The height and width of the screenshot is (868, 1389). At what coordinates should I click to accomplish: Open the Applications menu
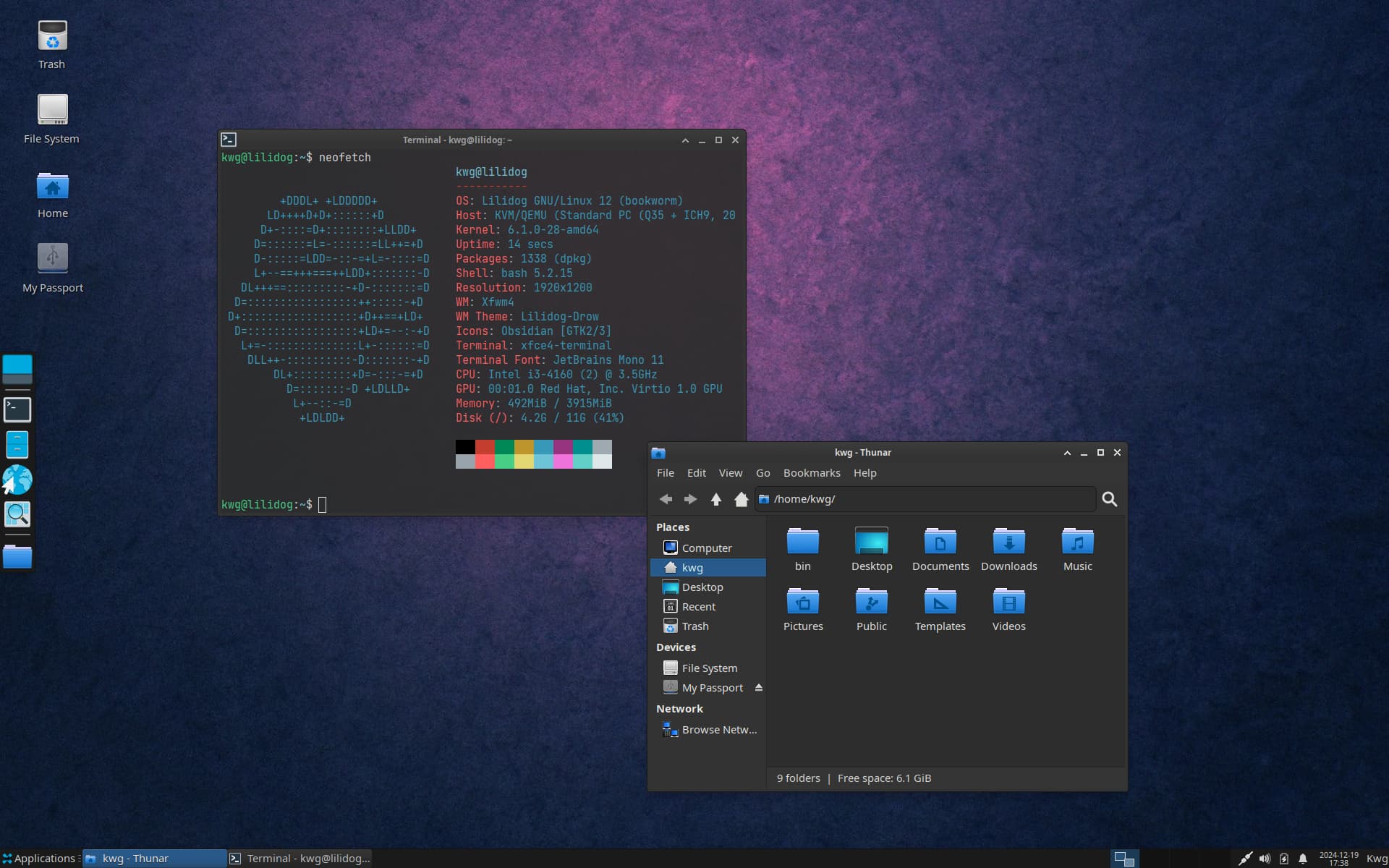[38, 859]
